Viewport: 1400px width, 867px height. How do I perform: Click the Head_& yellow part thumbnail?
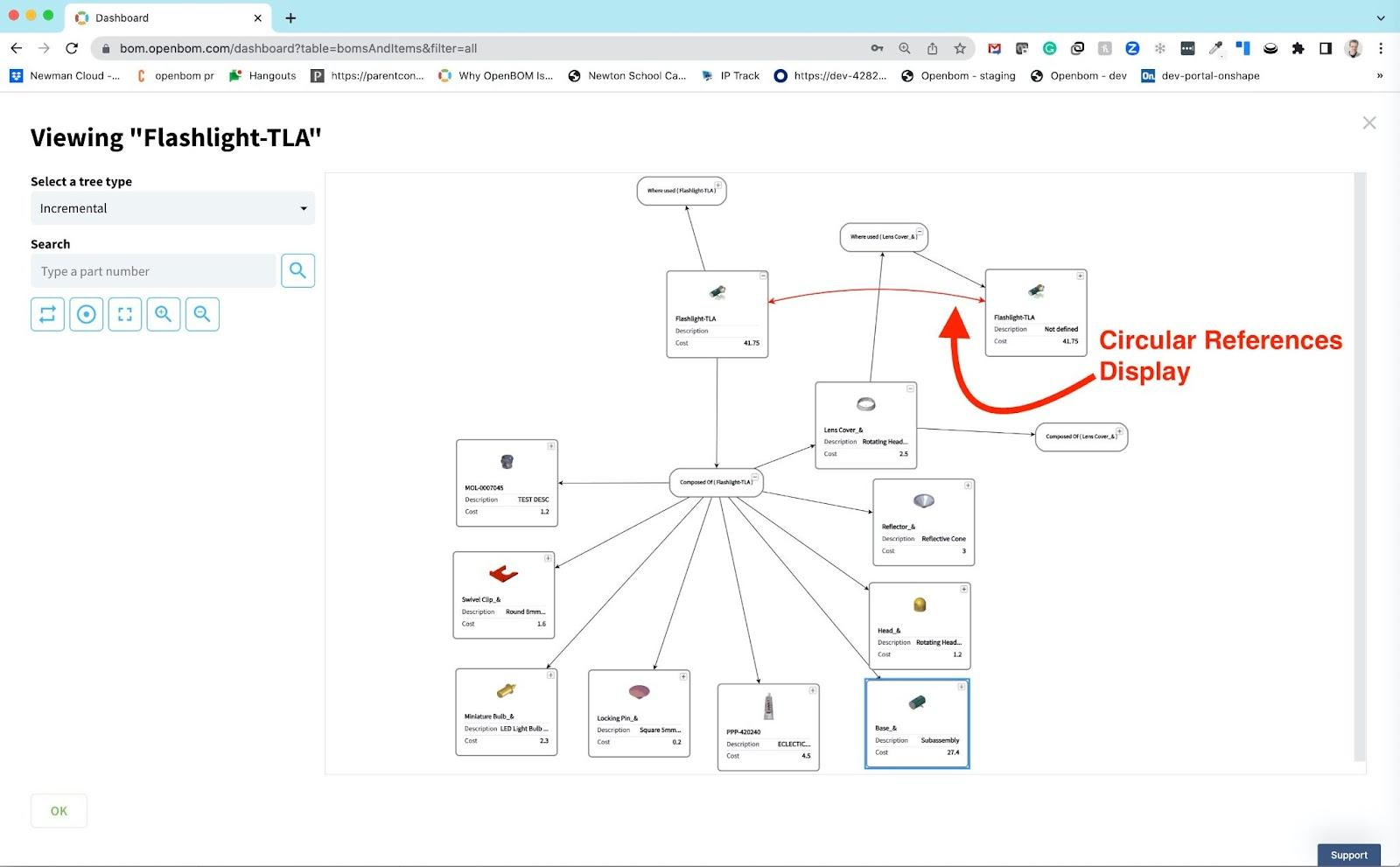[x=920, y=605]
